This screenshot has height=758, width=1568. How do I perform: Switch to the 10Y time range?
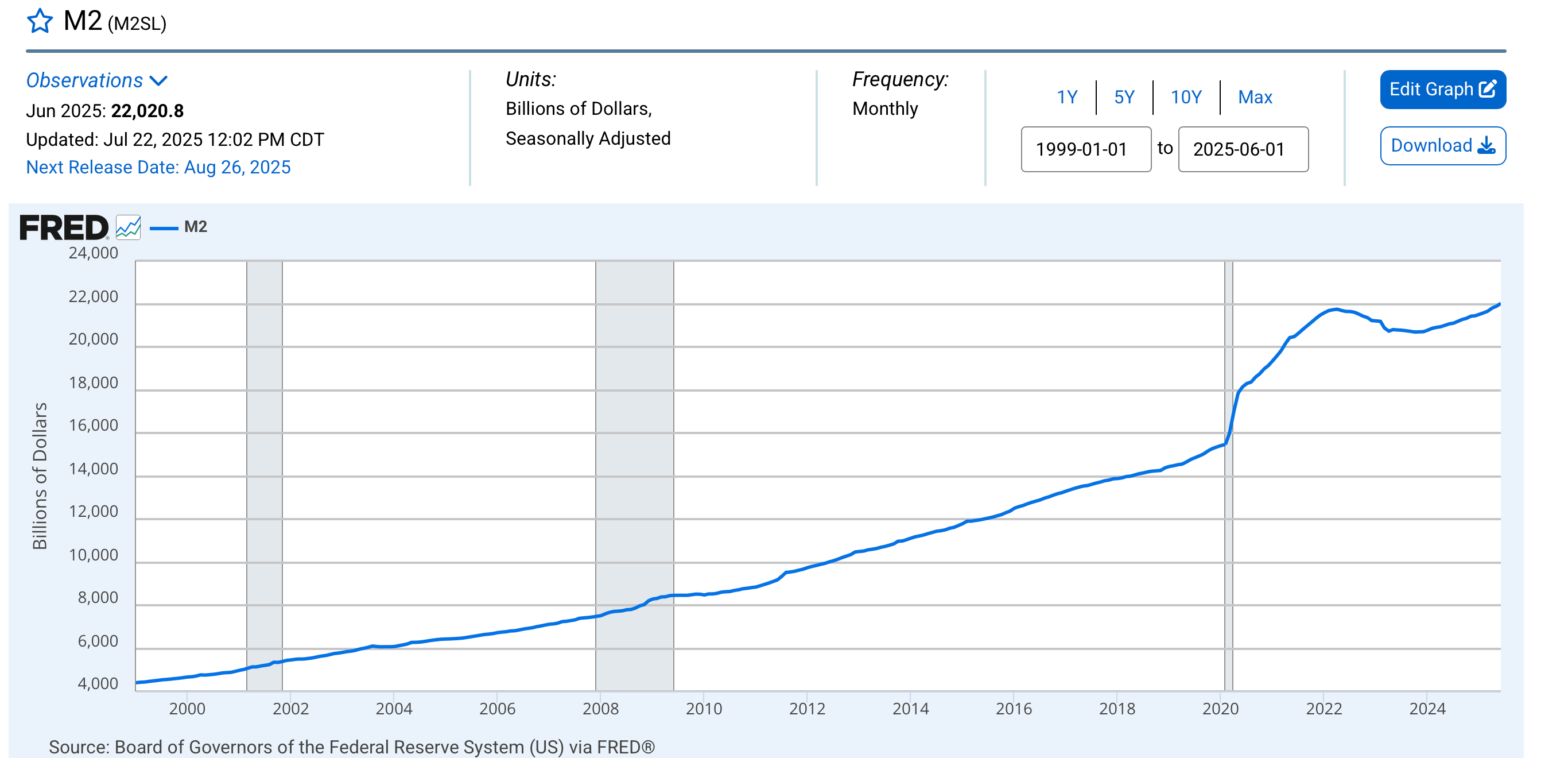click(1186, 97)
